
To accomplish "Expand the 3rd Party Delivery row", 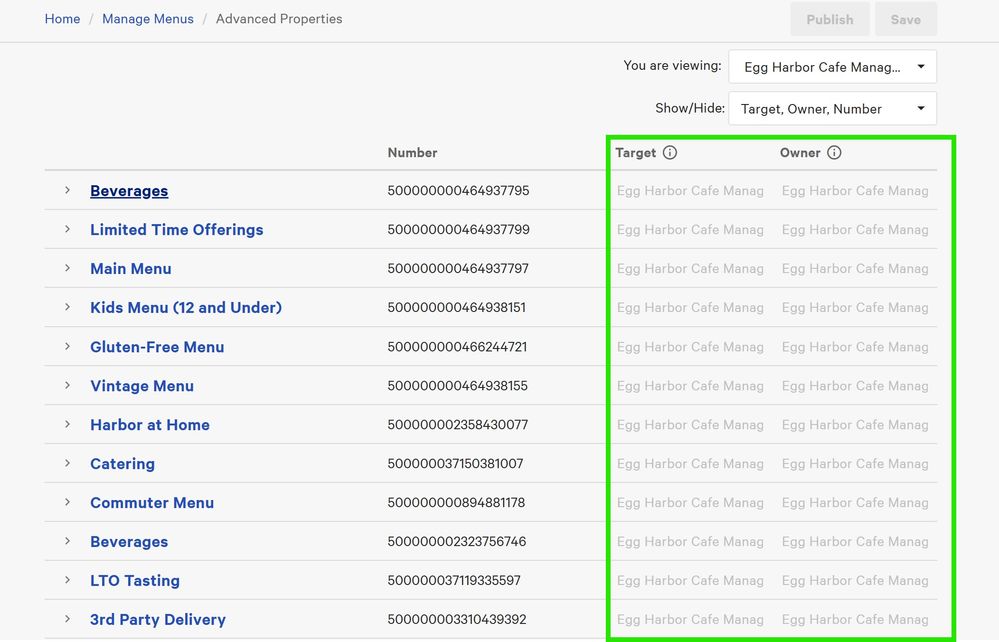I will [67, 619].
